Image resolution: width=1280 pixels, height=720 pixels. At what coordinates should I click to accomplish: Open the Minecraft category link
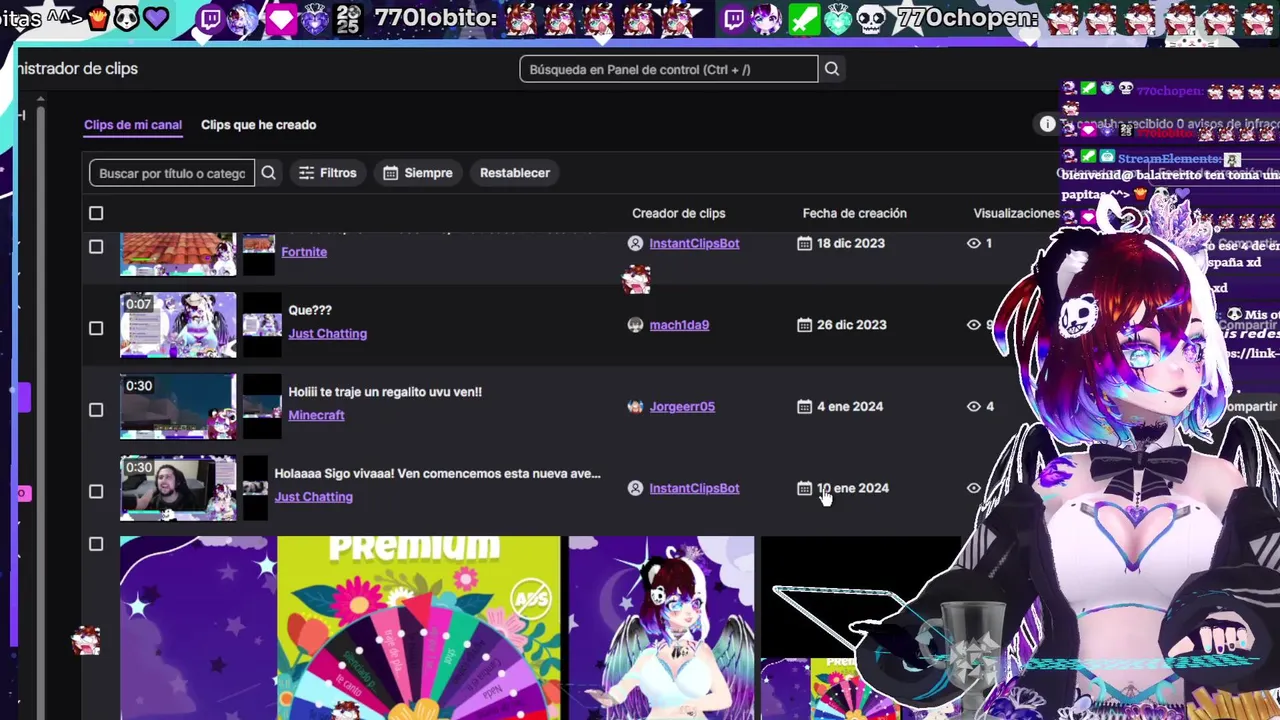[316, 415]
